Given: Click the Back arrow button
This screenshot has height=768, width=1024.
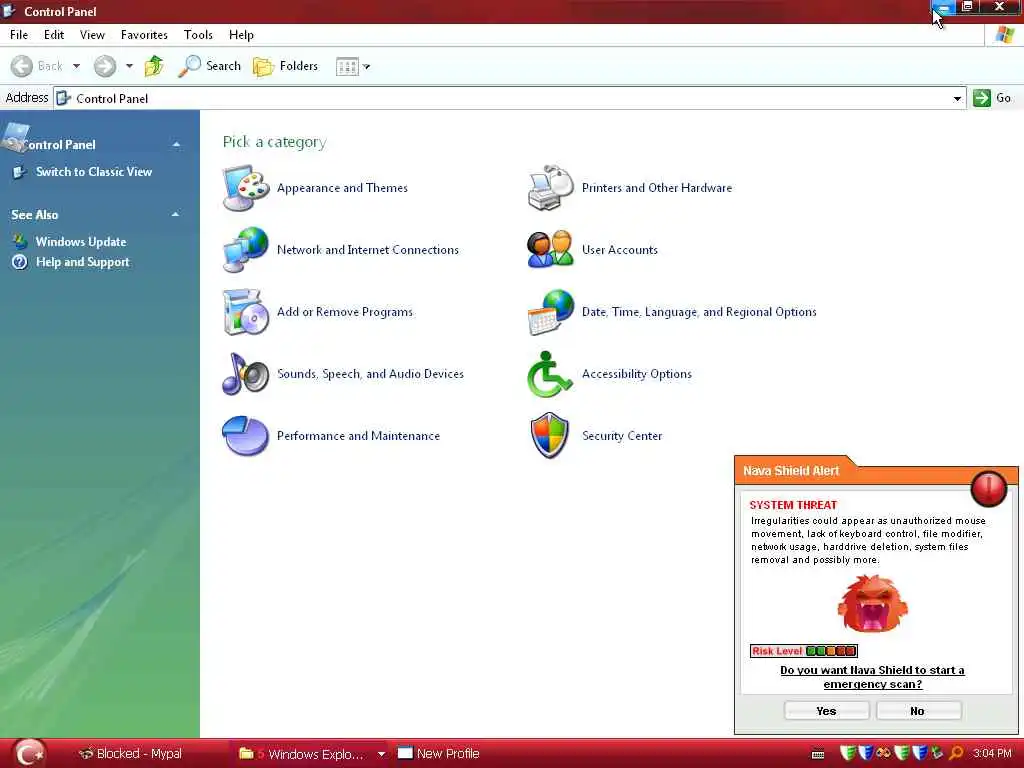Looking at the screenshot, I should [x=22, y=66].
